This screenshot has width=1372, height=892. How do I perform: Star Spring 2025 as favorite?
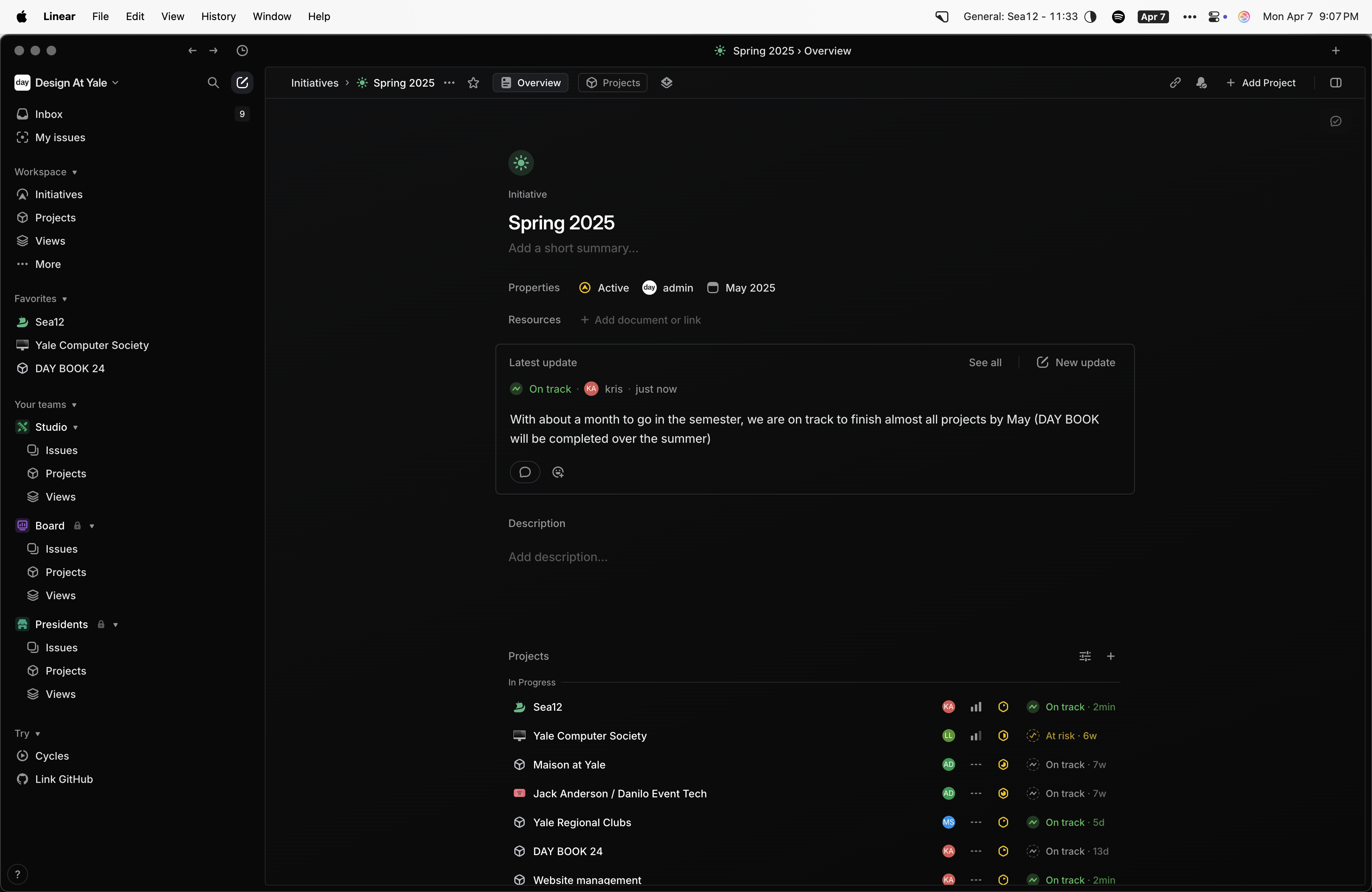(473, 82)
